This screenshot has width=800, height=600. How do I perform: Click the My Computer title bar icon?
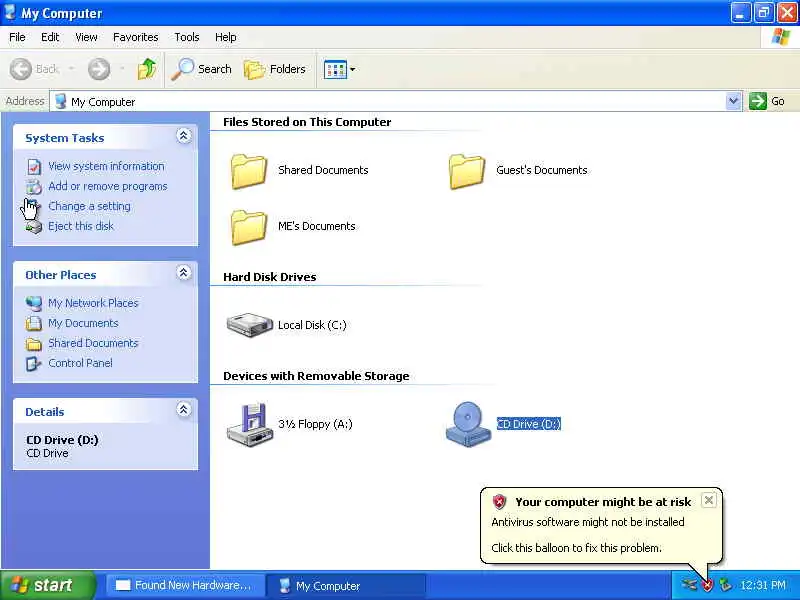tap(10, 12)
